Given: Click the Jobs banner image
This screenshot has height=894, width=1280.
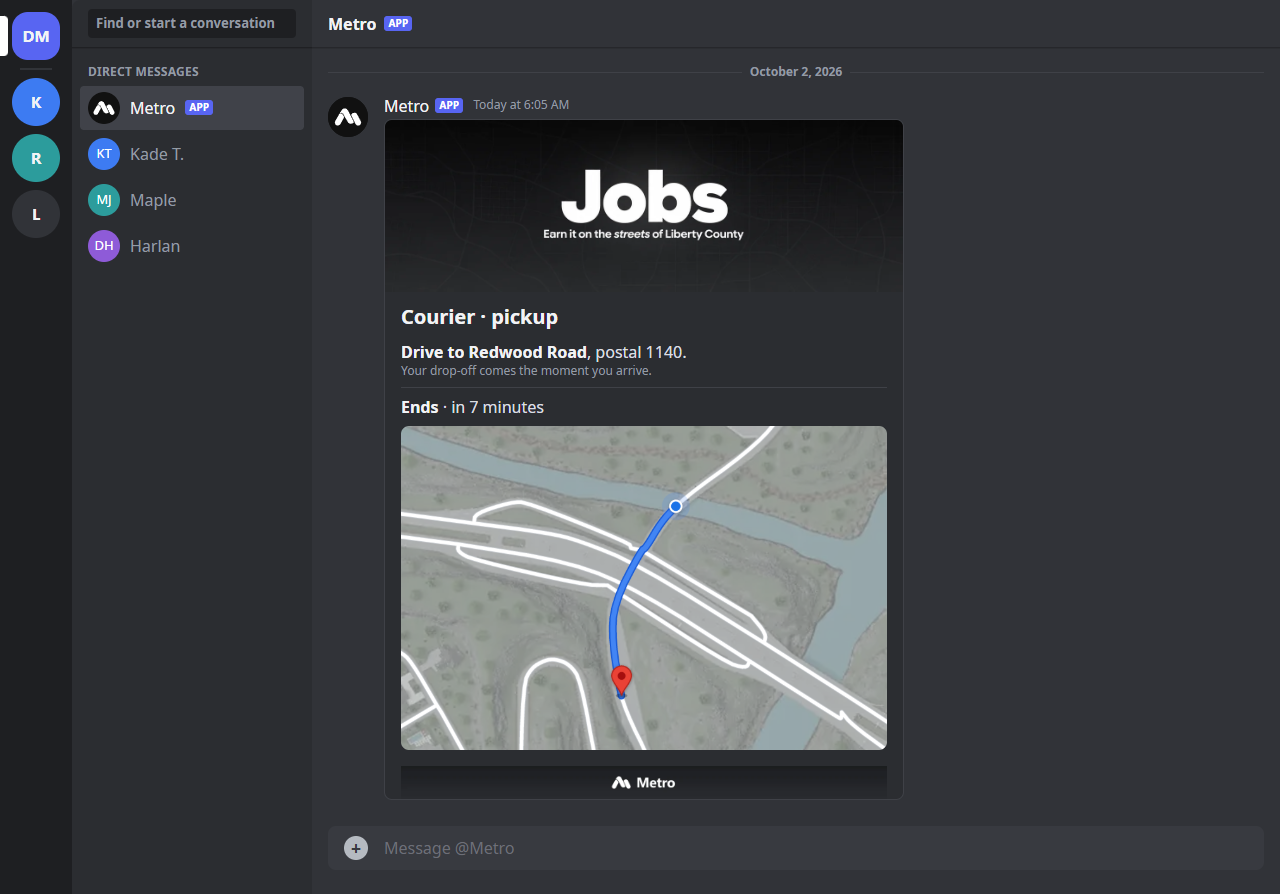Looking at the screenshot, I should point(644,206).
